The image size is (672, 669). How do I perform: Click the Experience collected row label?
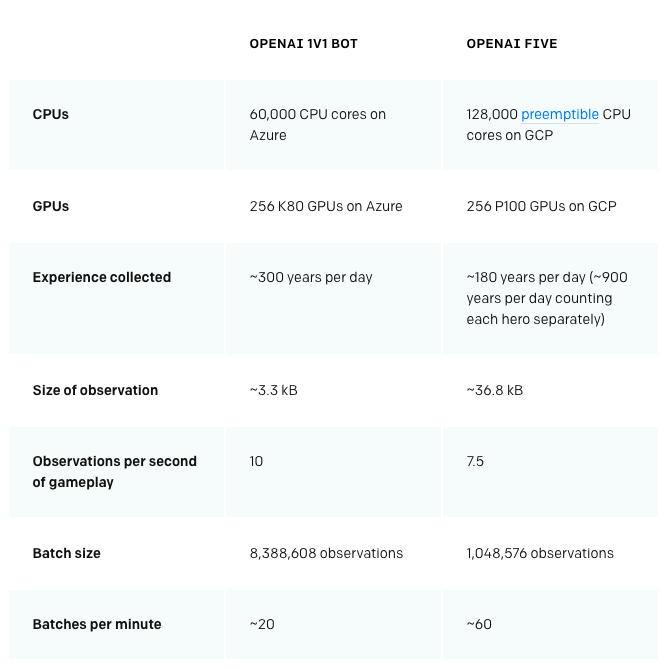click(102, 277)
